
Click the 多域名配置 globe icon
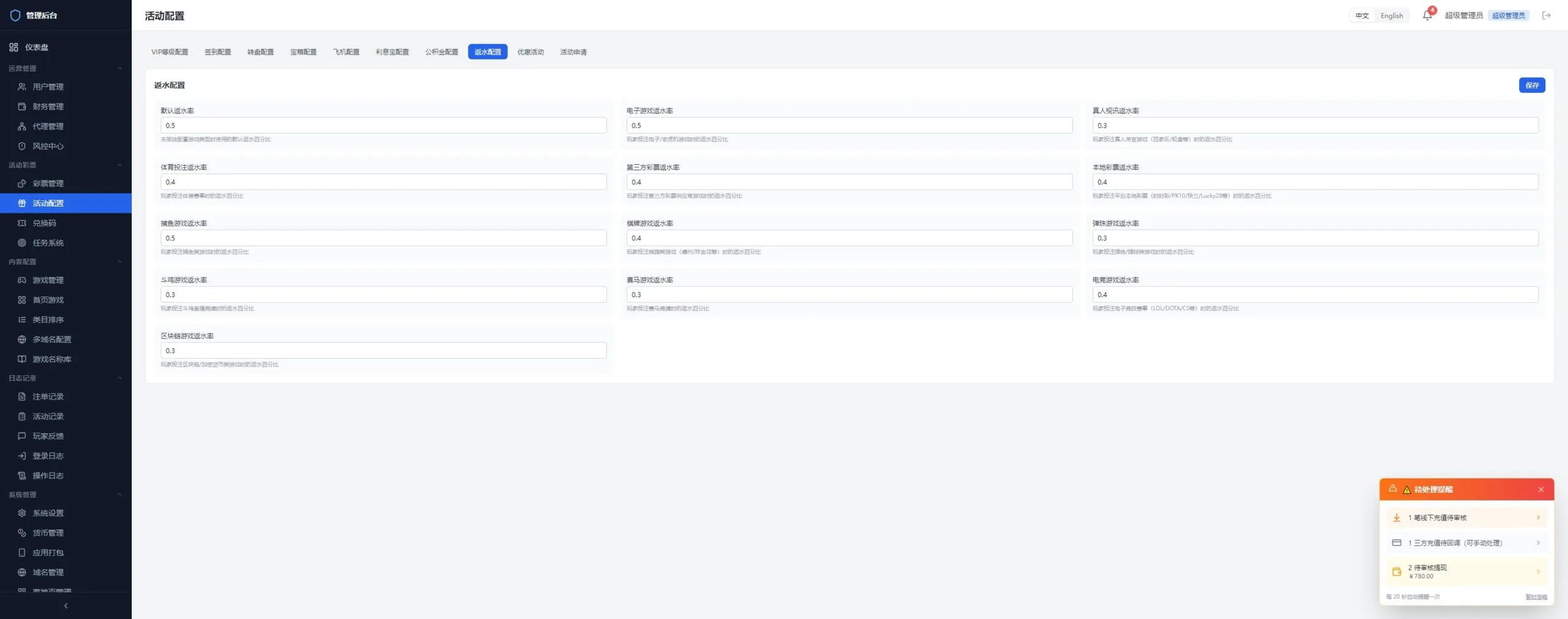[22, 340]
